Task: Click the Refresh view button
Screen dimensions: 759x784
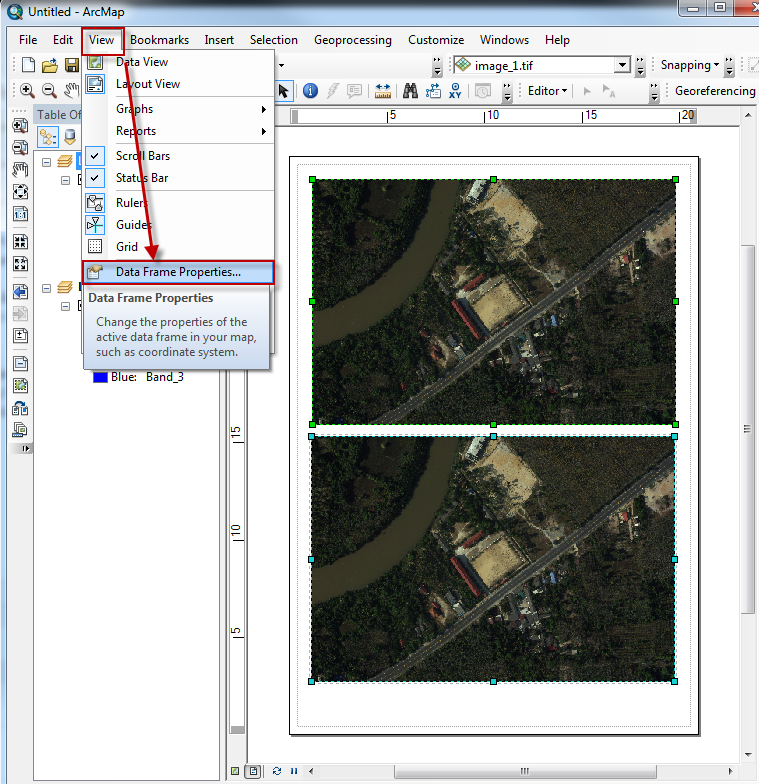Action: click(277, 771)
